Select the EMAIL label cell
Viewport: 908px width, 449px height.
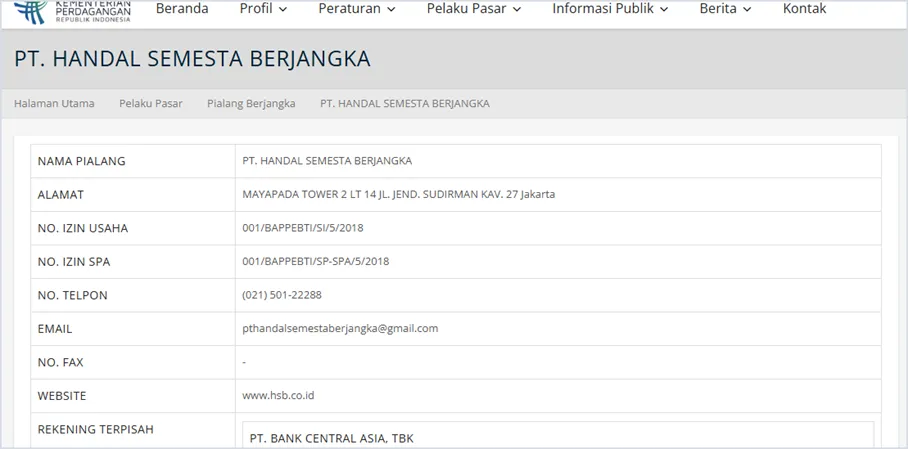[133, 329]
